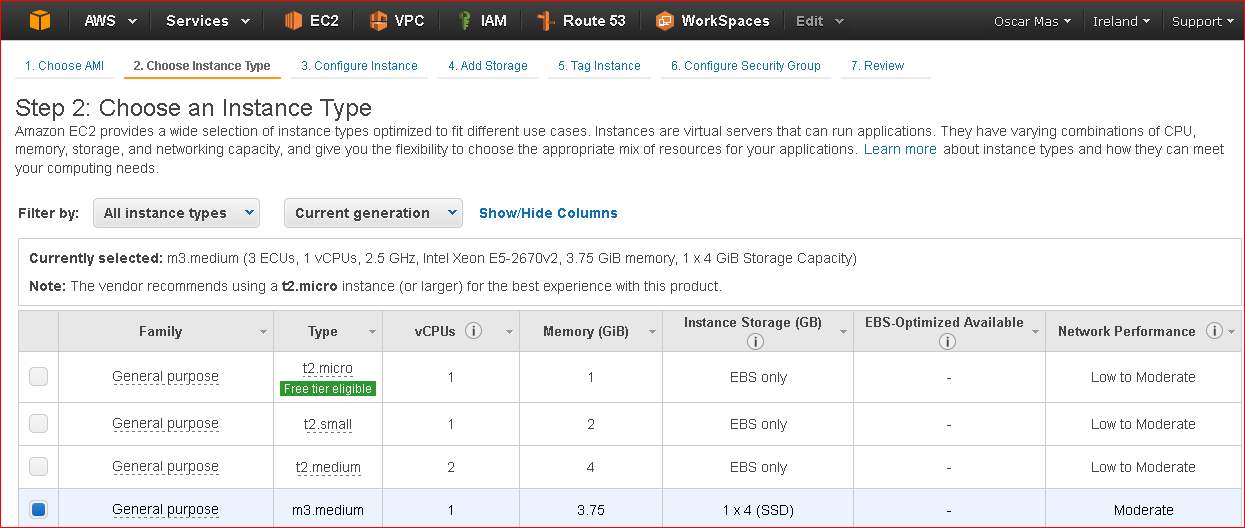Click General purpose in t2.micro row
Image resolution: width=1245 pixels, height=528 pixels.
165,377
